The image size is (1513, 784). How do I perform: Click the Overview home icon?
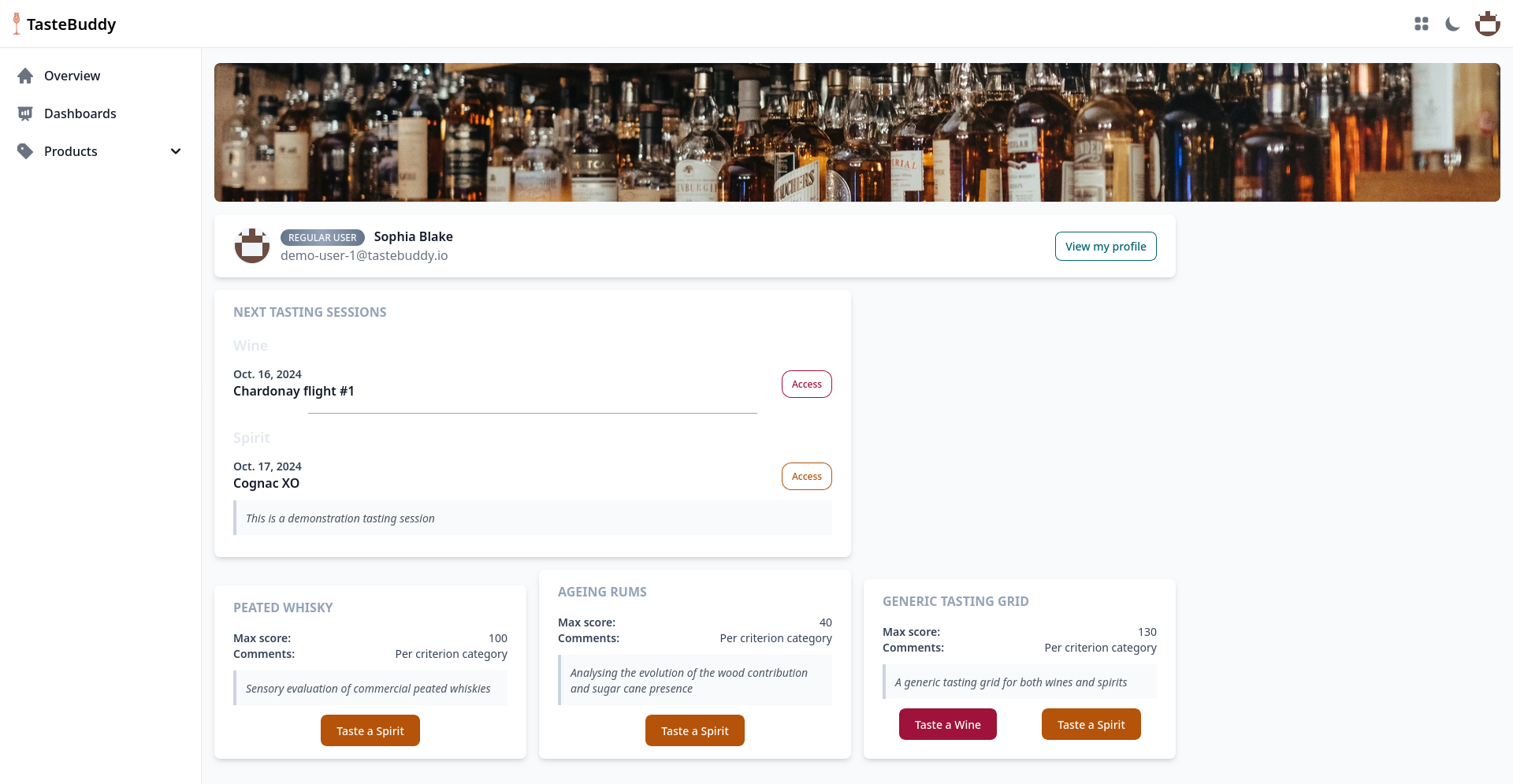point(25,76)
